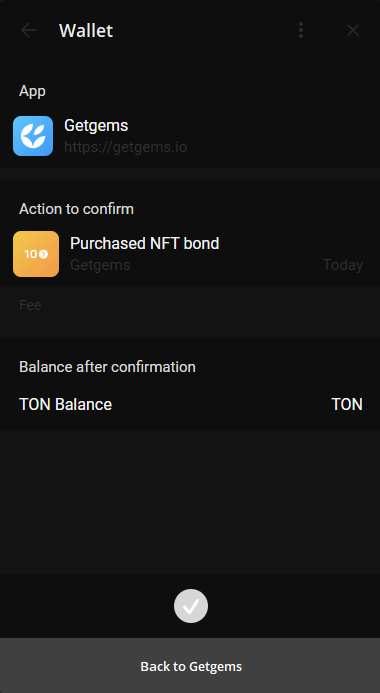The height and width of the screenshot is (693, 380).
Task: Click the Getgems app logo icon
Action: [33, 136]
